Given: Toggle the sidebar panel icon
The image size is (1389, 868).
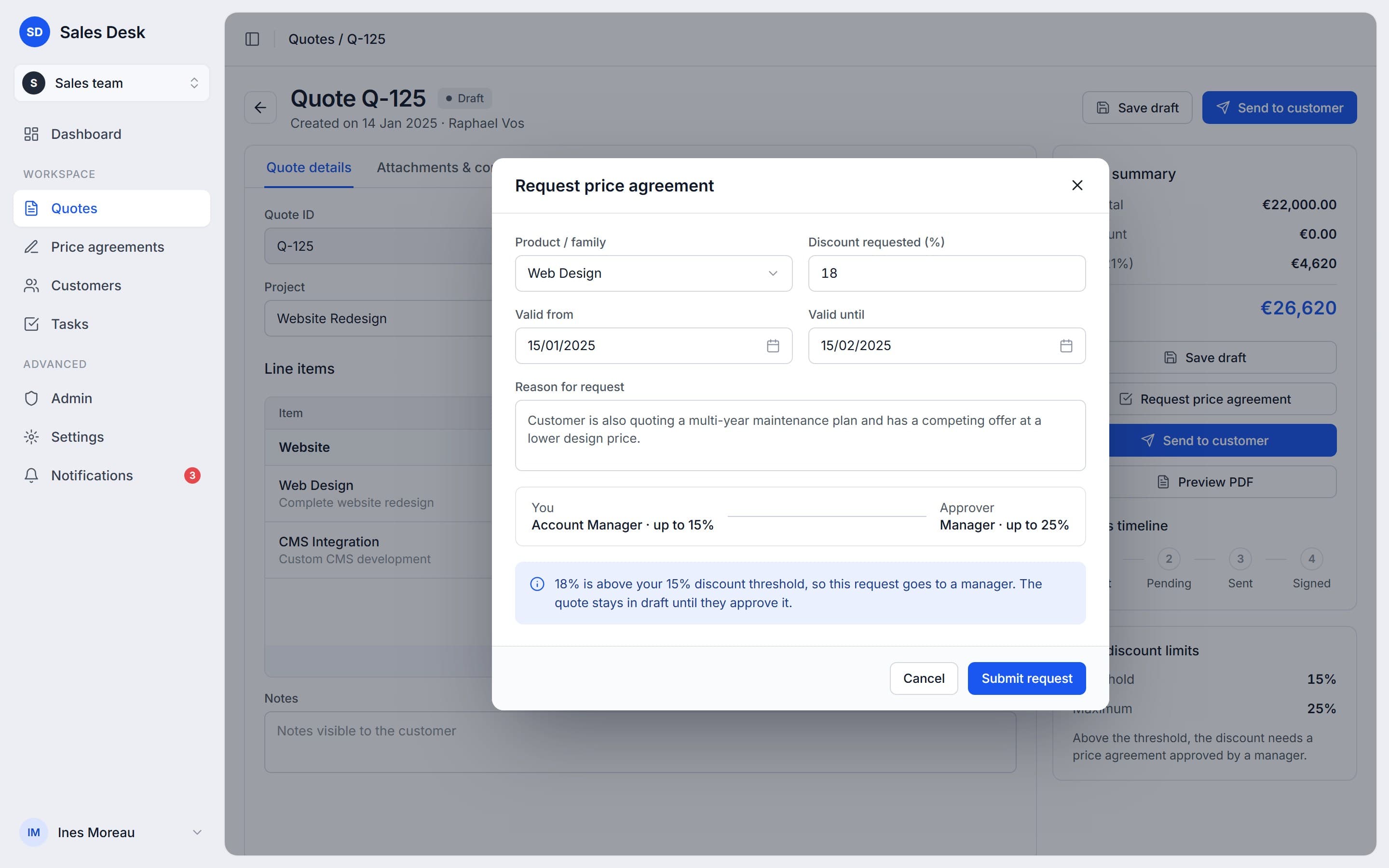Looking at the screenshot, I should pos(252,39).
